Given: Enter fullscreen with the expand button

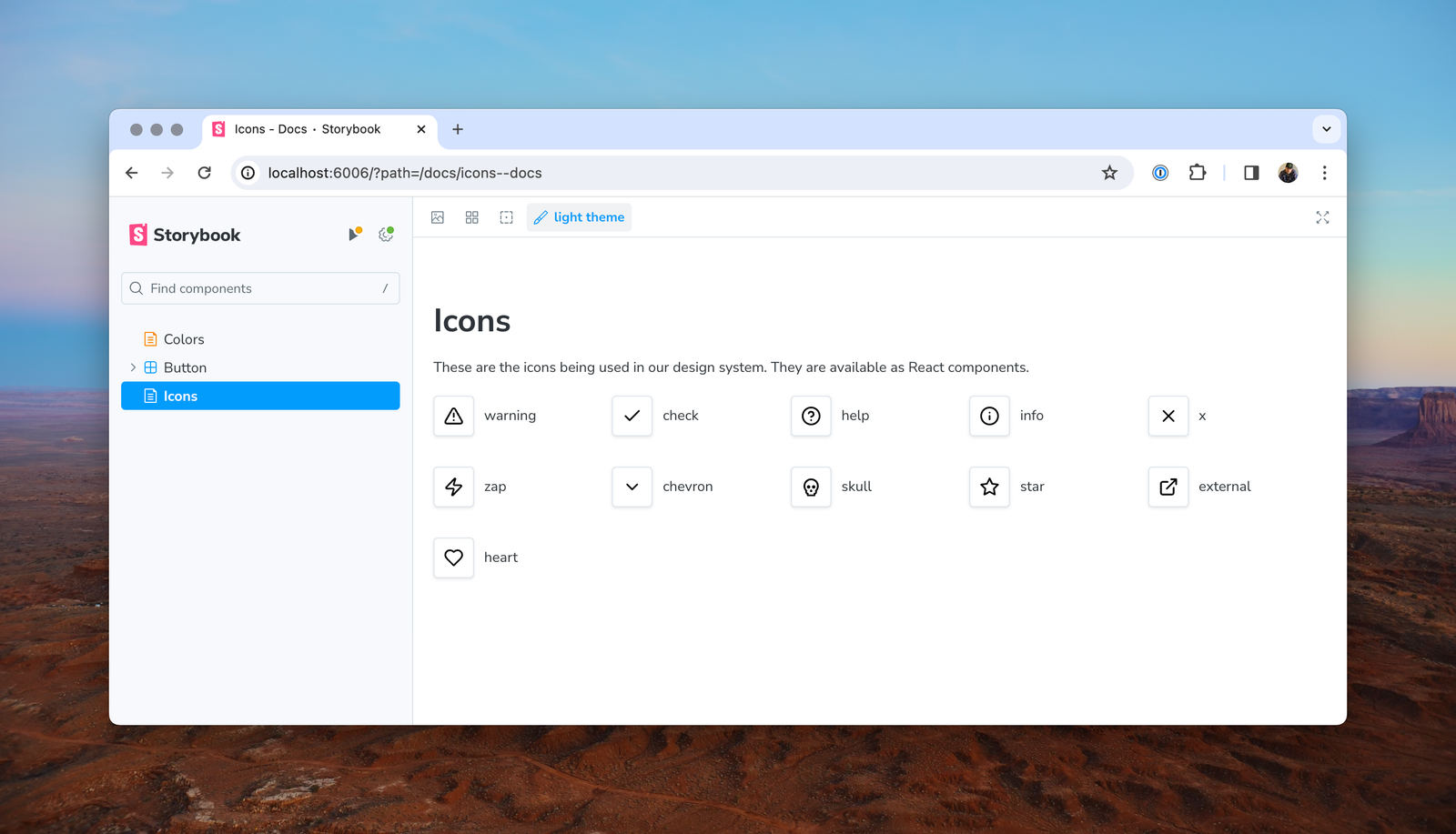Looking at the screenshot, I should click(x=1322, y=217).
